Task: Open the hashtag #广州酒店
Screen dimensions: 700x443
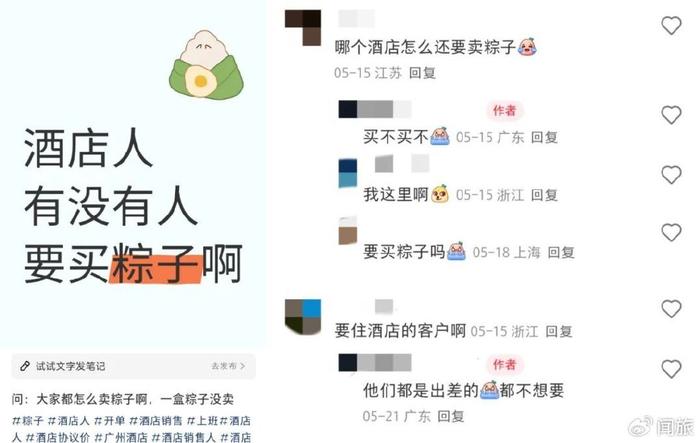Action: click(121, 437)
